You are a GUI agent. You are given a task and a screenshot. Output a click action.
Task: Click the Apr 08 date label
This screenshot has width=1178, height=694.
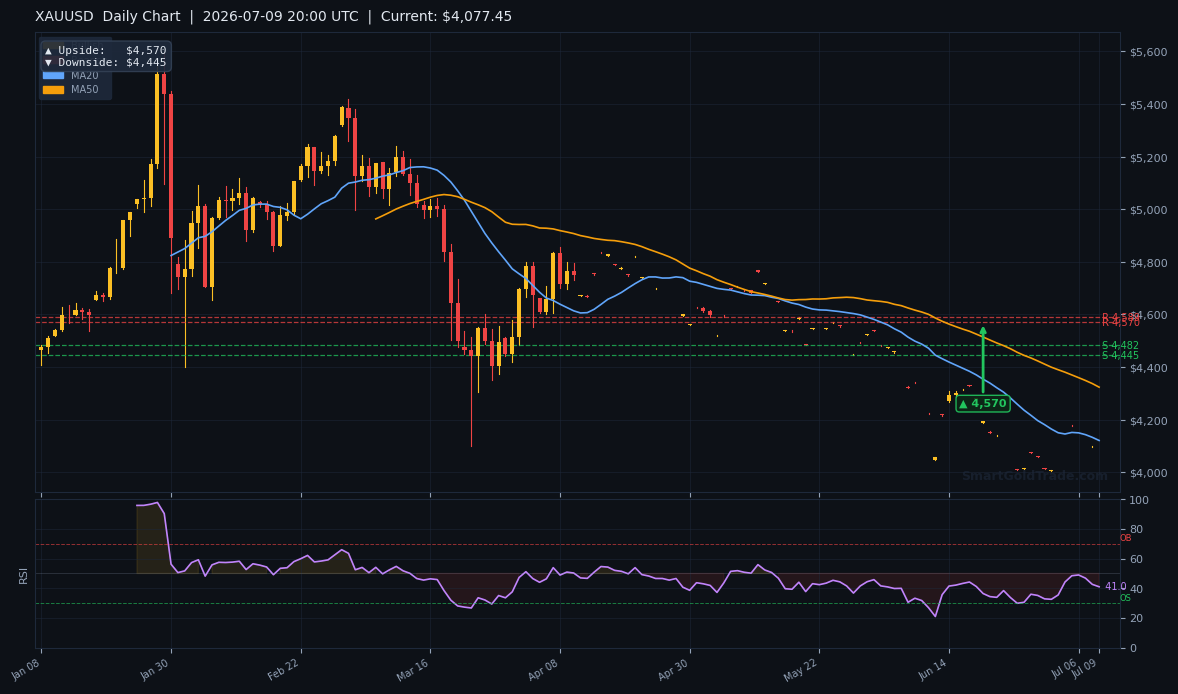click(544, 669)
